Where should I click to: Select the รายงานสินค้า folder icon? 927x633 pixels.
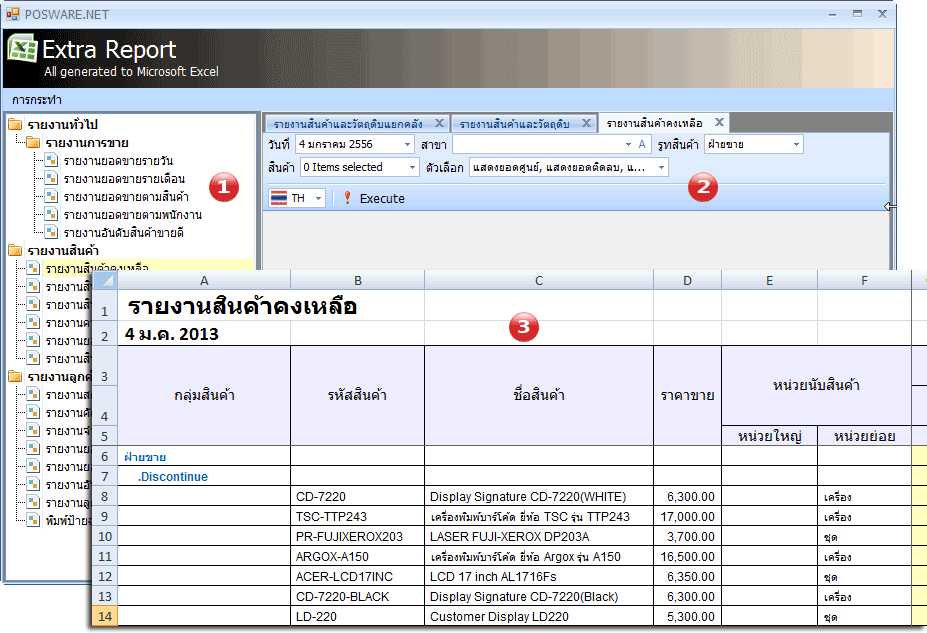[x=15, y=251]
